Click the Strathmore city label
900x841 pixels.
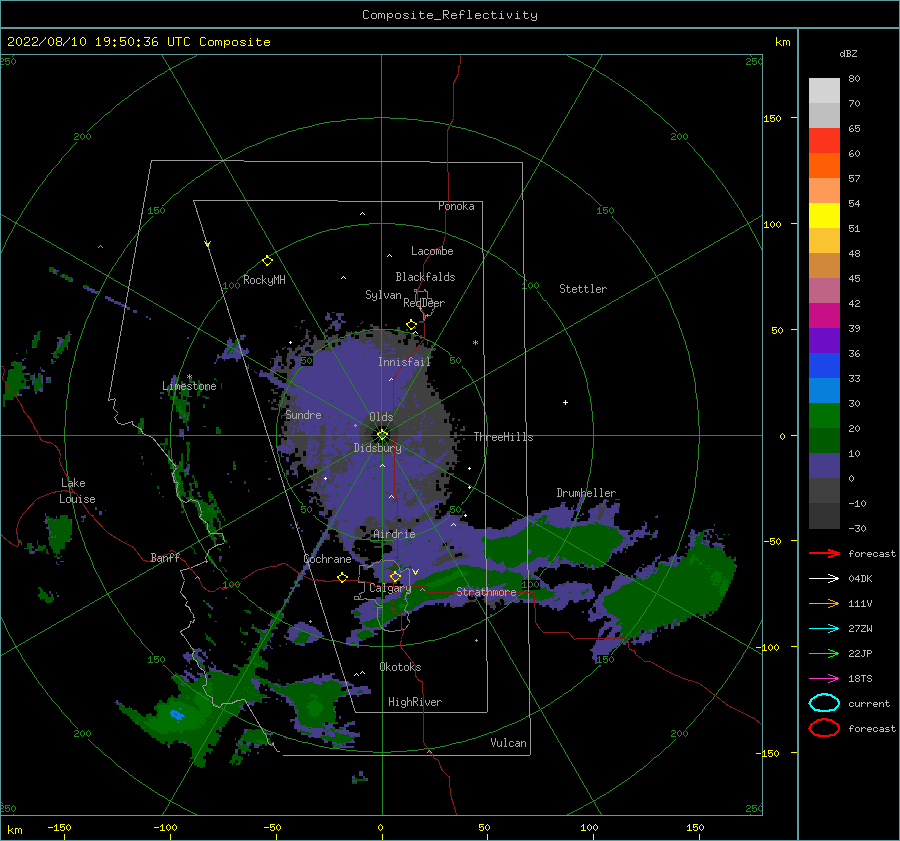point(486,592)
